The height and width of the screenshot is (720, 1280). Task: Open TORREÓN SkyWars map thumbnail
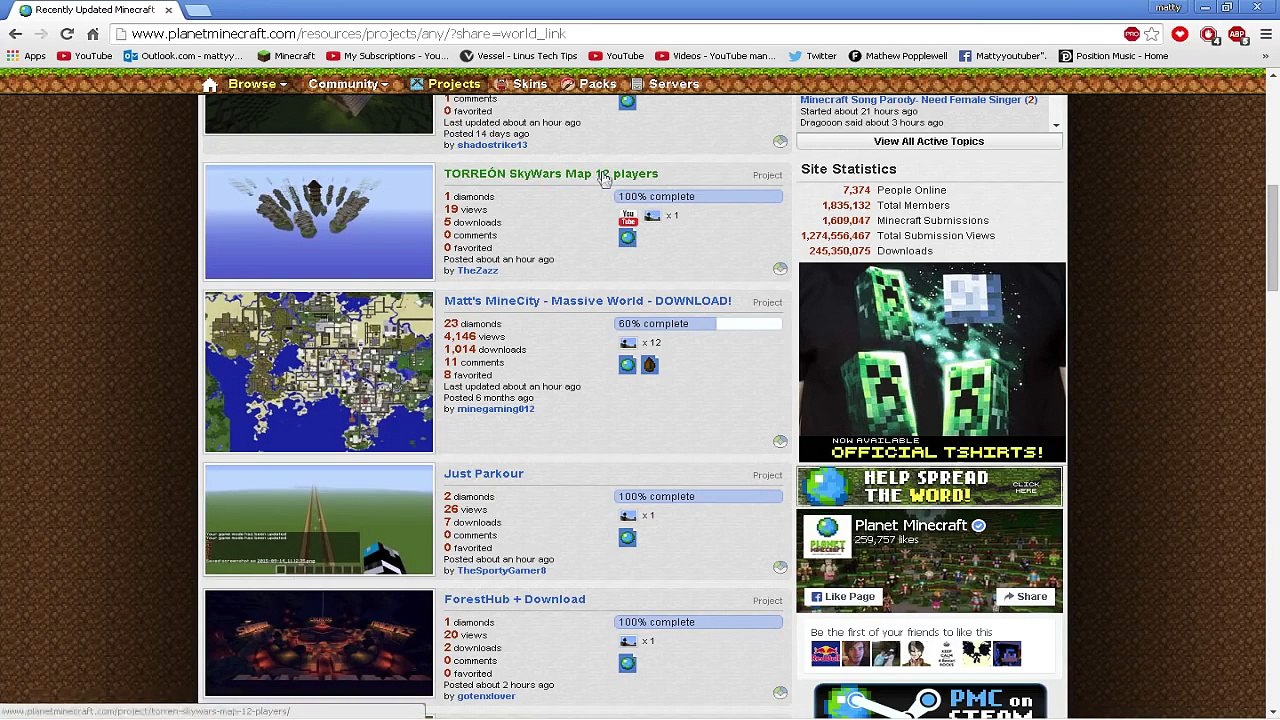(319, 222)
